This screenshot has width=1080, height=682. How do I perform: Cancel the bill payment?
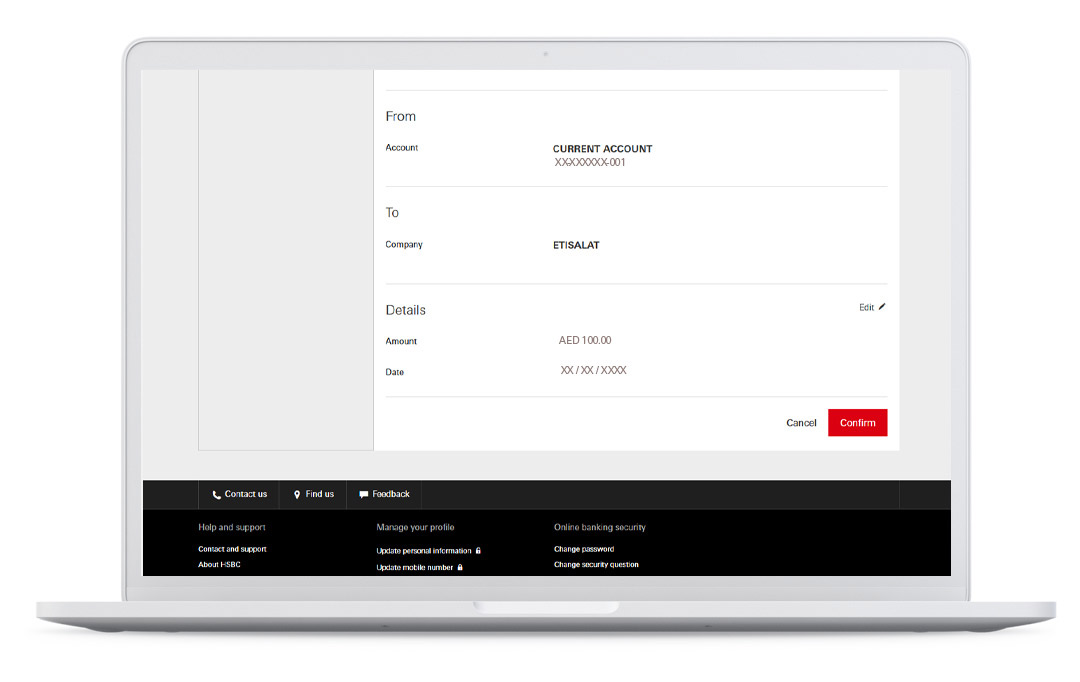tap(801, 423)
